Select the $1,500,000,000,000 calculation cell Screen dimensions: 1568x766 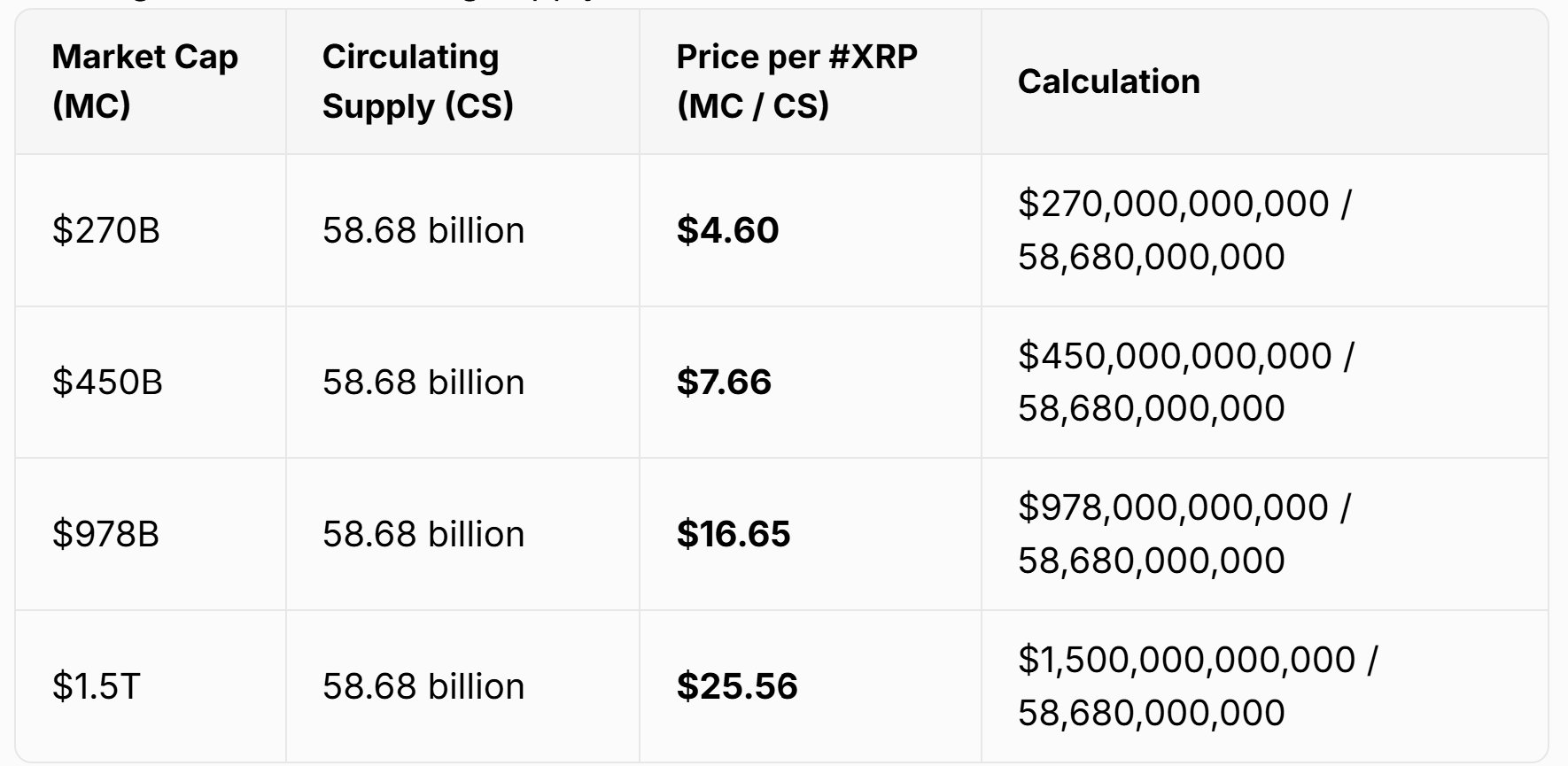(x=1197, y=686)
